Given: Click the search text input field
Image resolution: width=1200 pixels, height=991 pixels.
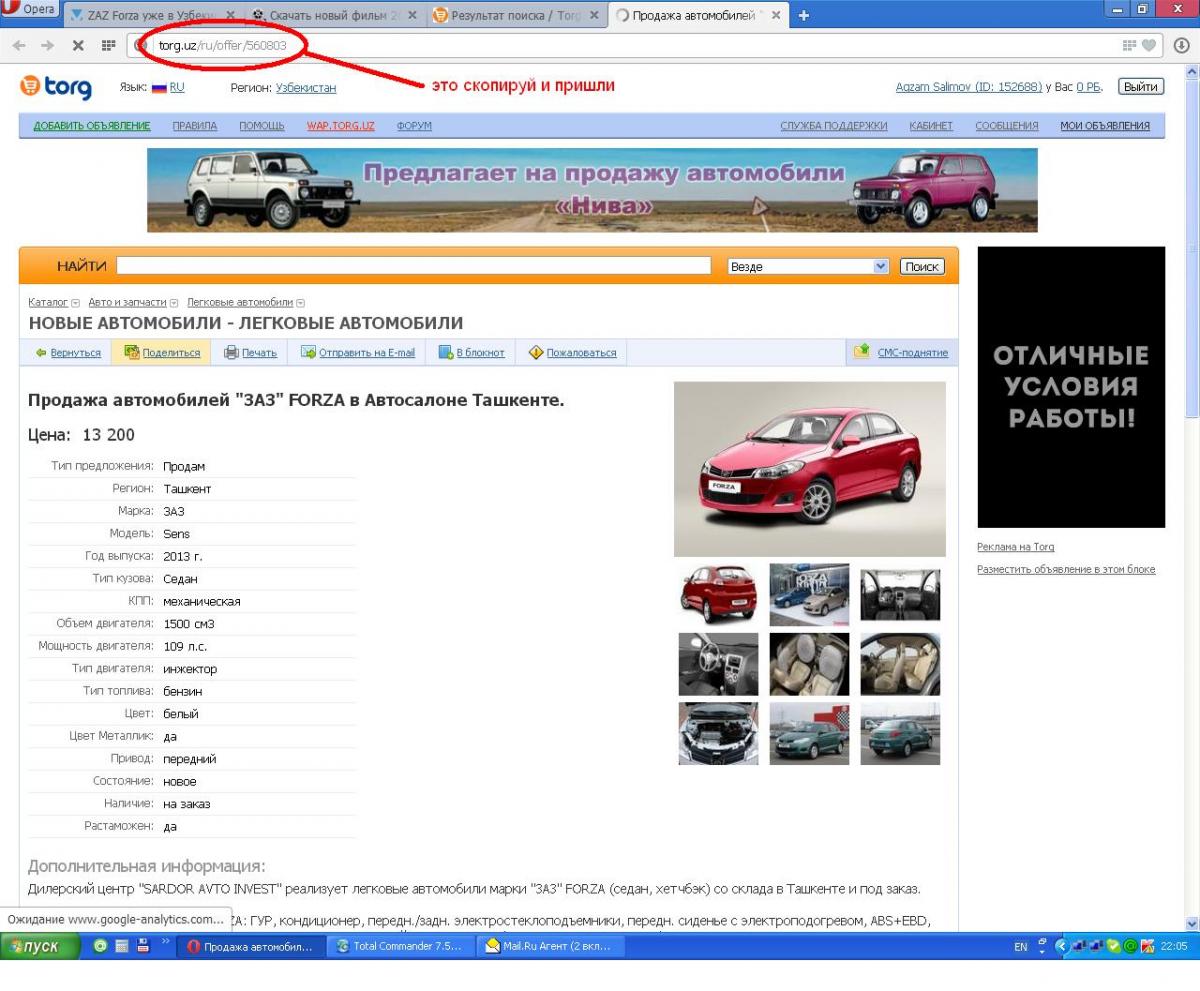Looking at the screenshot, I should tap(412, 267).
